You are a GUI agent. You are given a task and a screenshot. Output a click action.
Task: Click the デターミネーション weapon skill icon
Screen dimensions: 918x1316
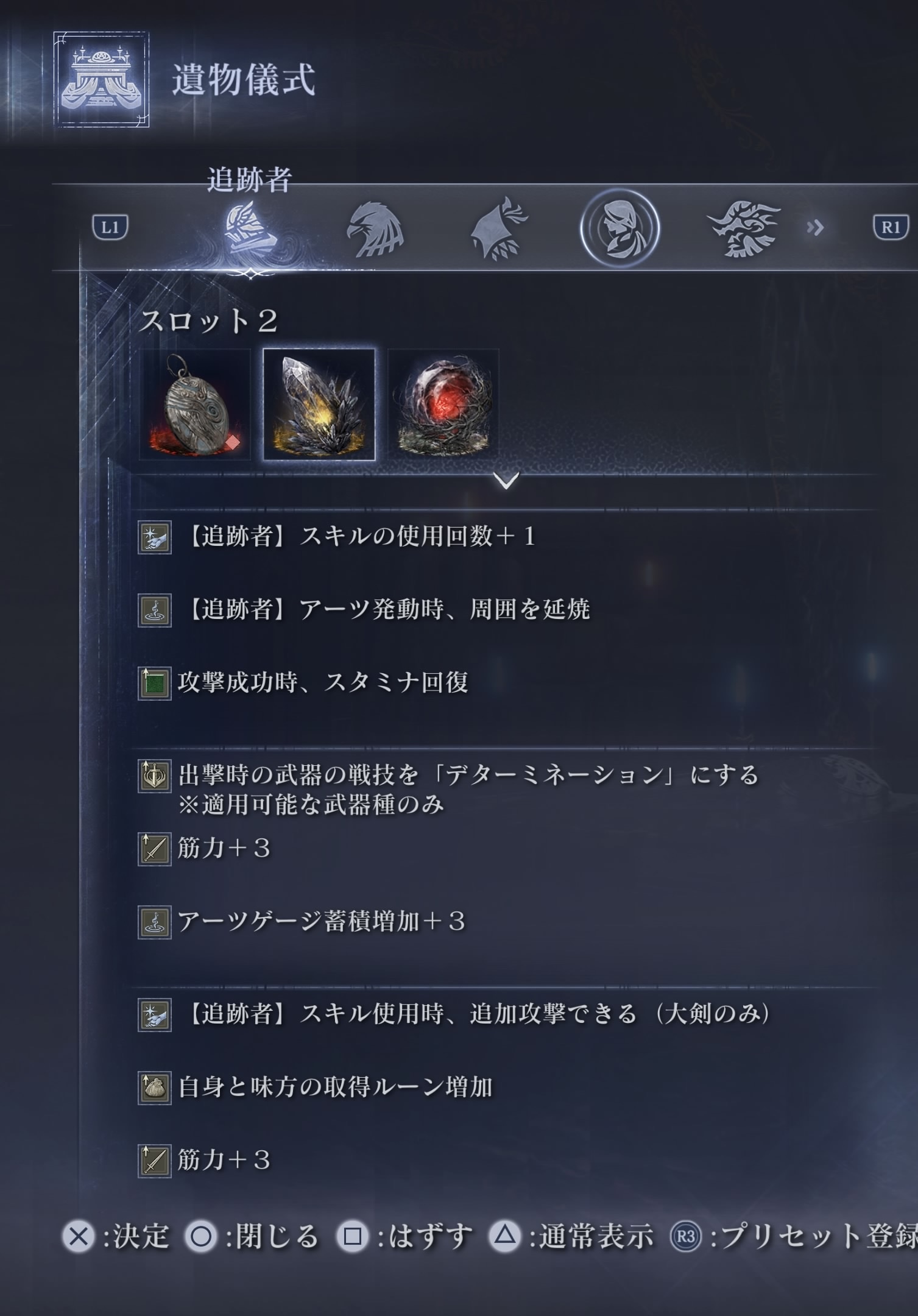(154, 776)
